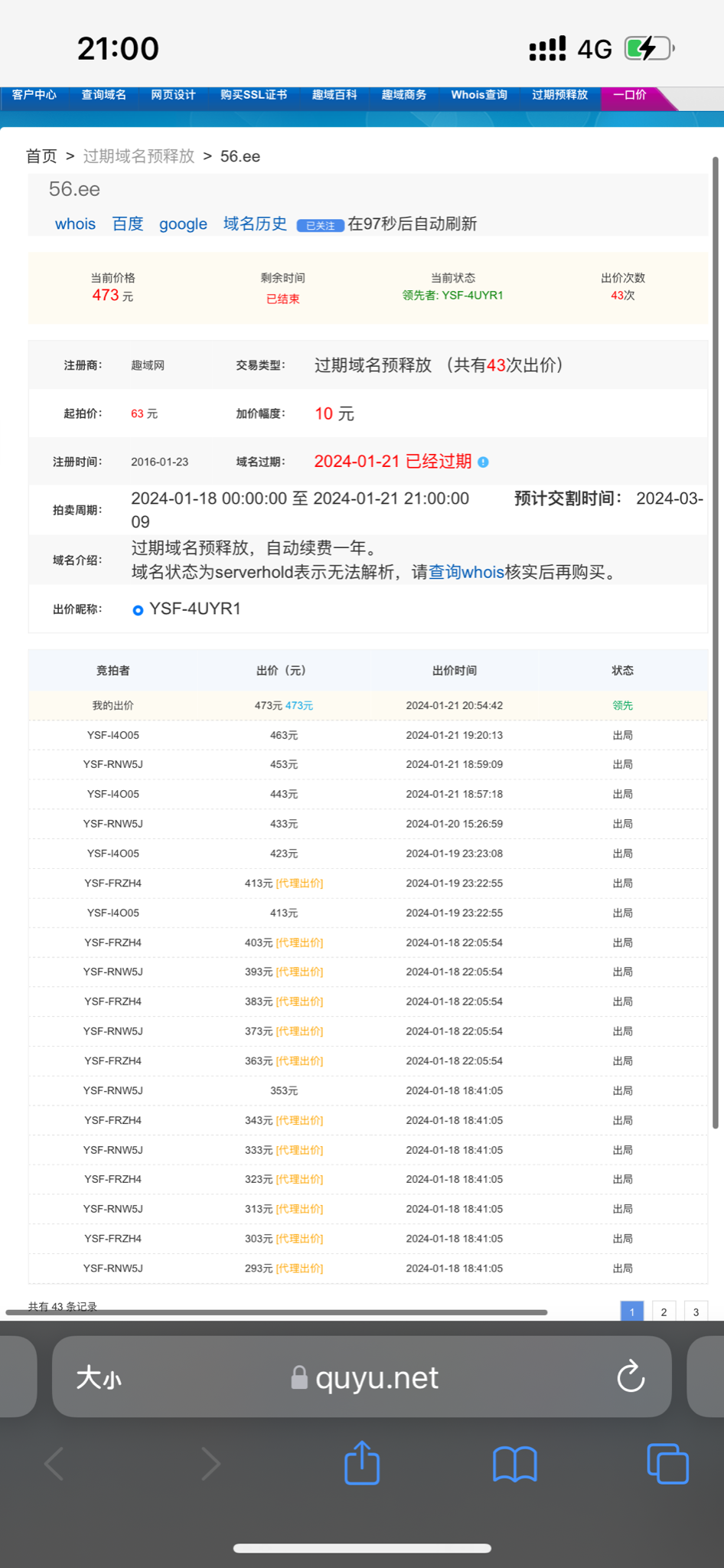Go back with the Safari back arrow
Screen dimensions: 724x1568
point(54,1464)
